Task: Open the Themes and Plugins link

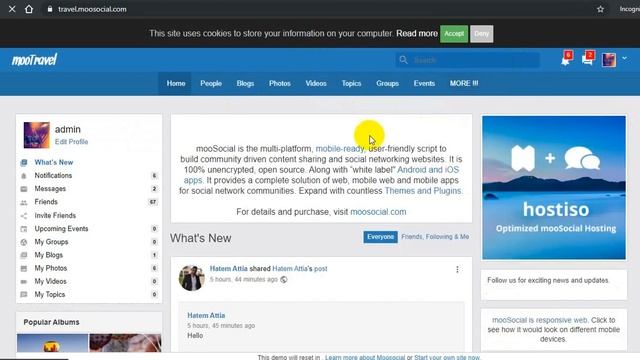Action: pyautogui.click(x=423, y=191)
